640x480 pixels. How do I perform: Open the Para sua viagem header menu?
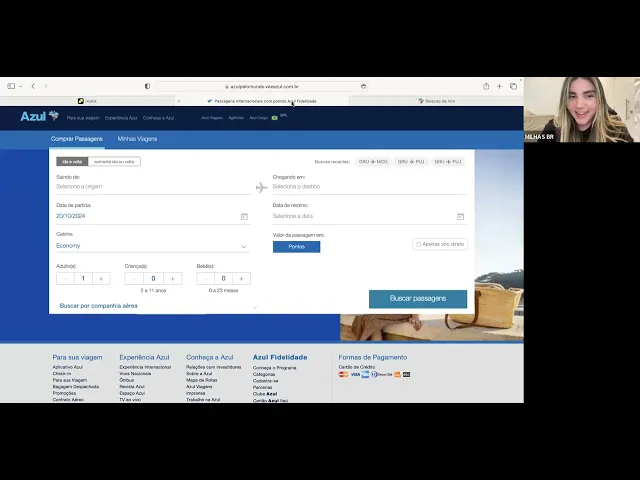click(83, 118)
